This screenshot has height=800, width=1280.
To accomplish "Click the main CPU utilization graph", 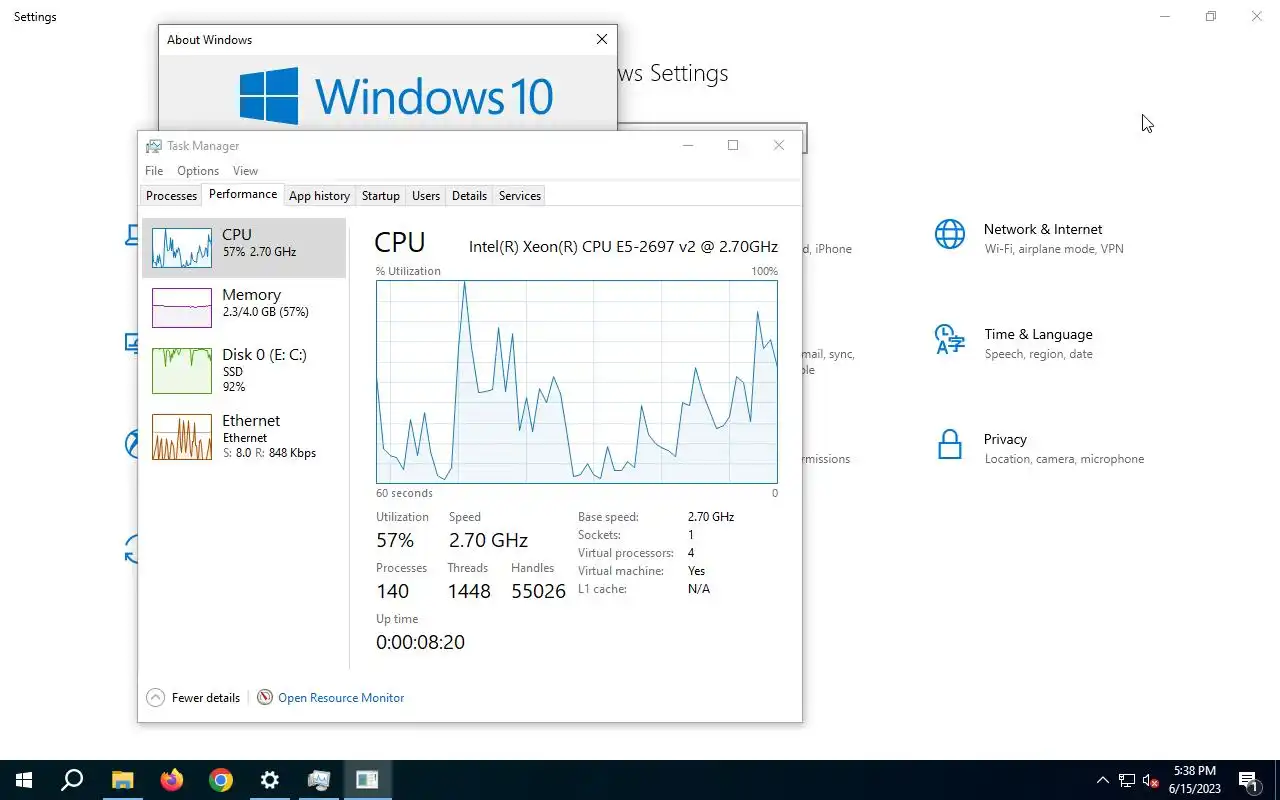I will [577, 382].
